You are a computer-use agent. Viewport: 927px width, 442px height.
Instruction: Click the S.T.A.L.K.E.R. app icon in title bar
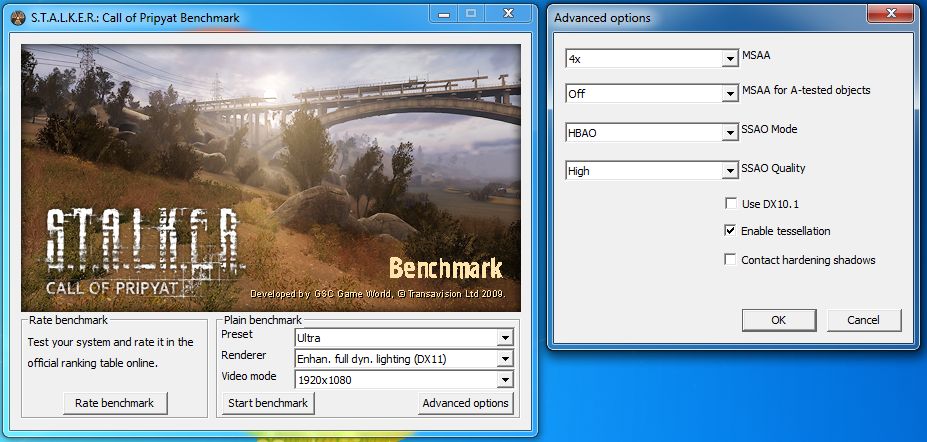coord(18,17)
